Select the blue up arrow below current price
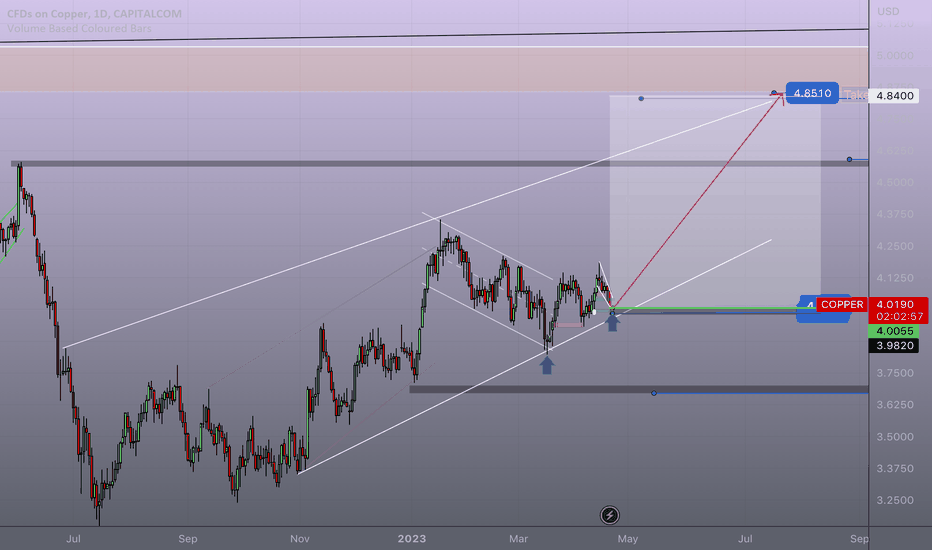The image size is (932, 550). (612, 322)
